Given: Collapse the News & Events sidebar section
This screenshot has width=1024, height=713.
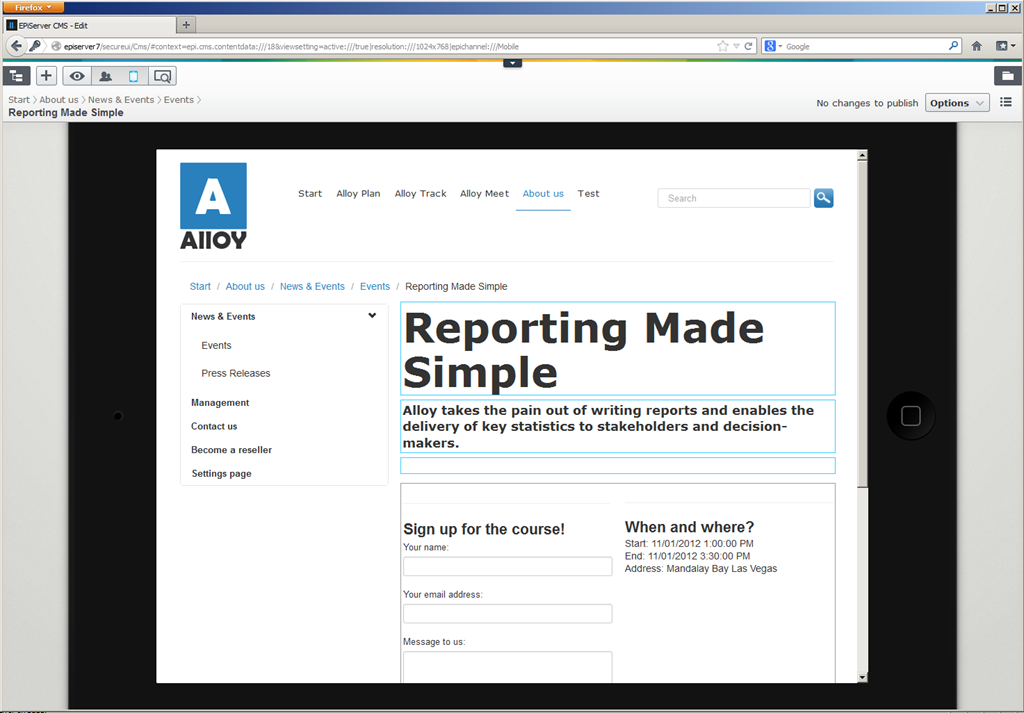Looking at the screenshot, I should coord(372,316).
